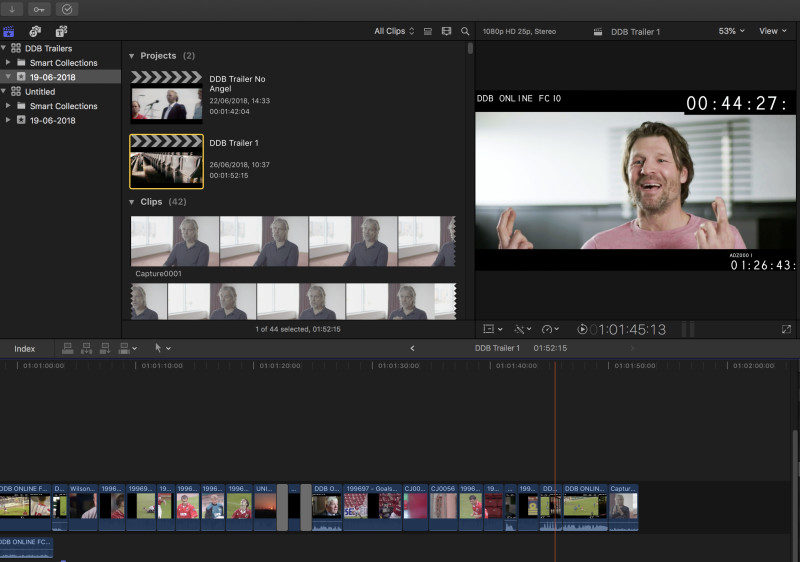The height and width of the screenshot is (562, 800).
Task: Select the DDB Trailers library row
Action: click(60, 48)
